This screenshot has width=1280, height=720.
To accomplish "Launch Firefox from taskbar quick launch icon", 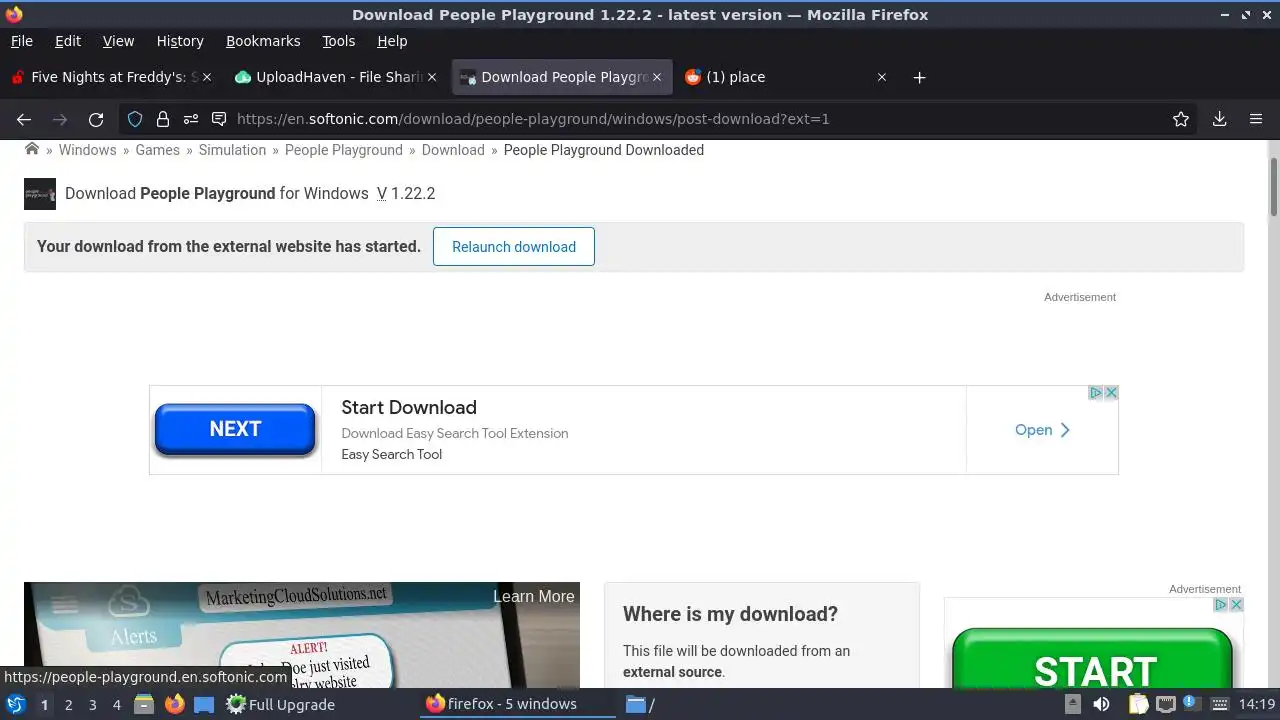I will 175,704.
